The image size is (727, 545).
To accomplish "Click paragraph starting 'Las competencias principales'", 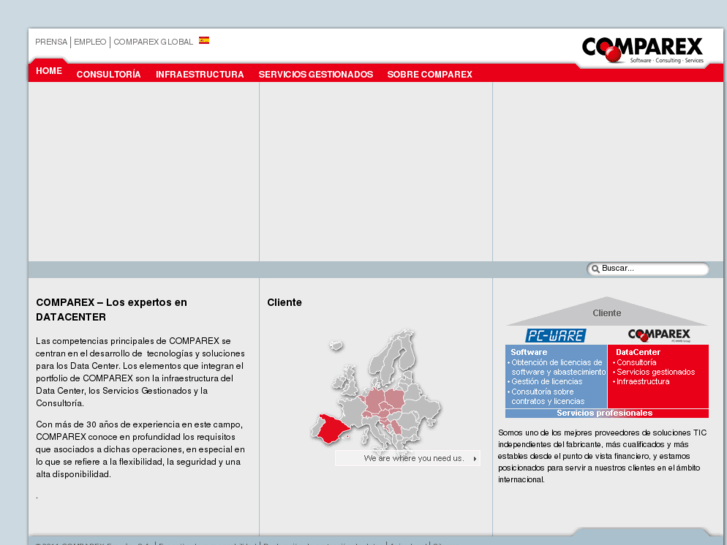I will point(140,372).
